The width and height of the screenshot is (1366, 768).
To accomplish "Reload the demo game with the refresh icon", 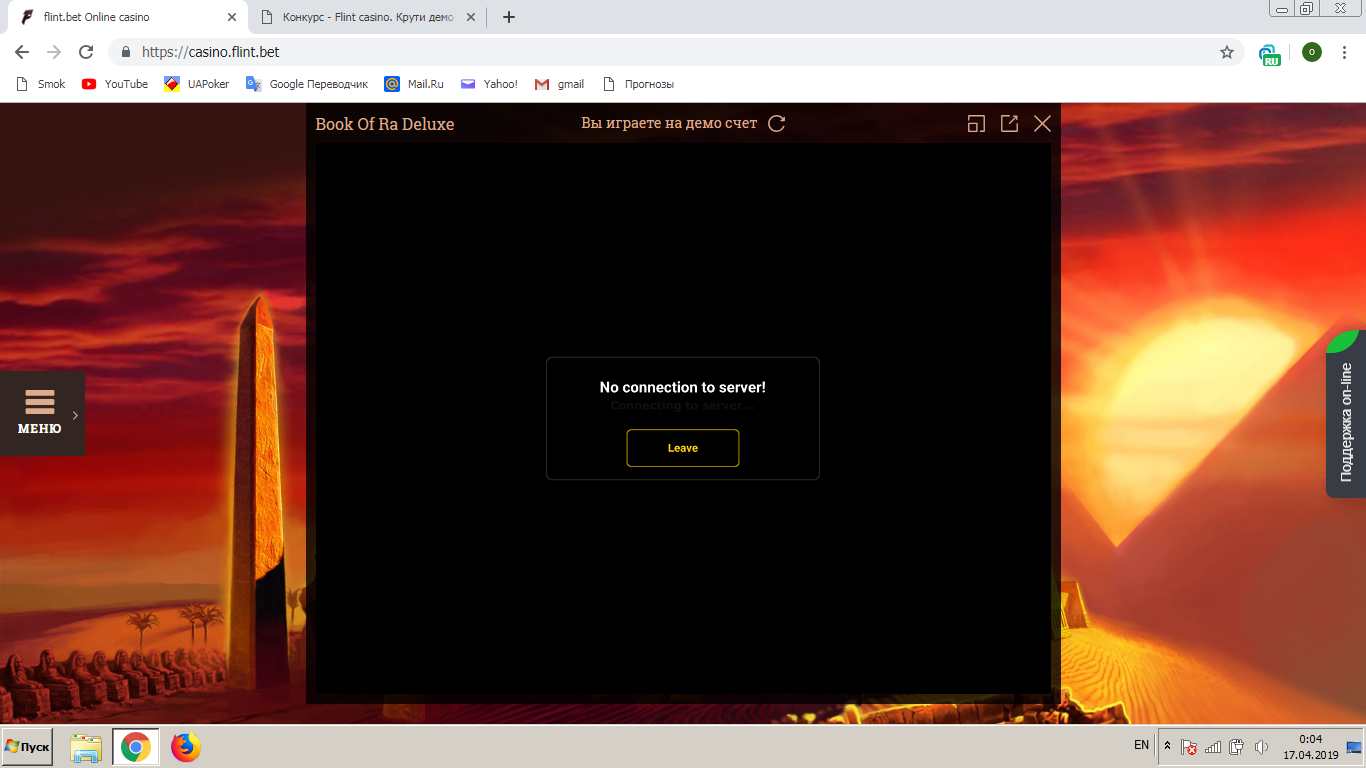I will tap(776, 123).
